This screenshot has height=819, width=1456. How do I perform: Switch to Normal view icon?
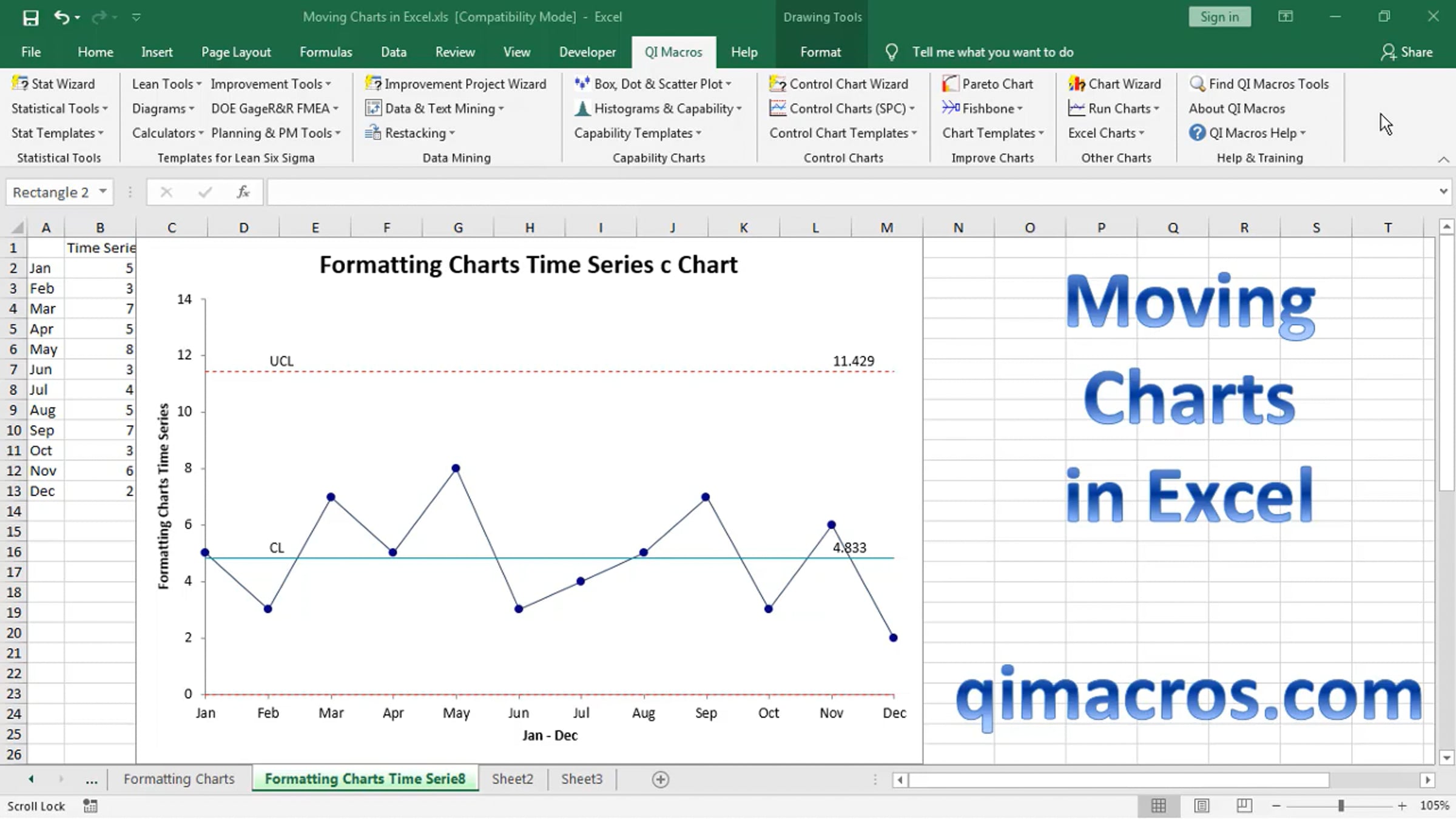pos(1159,806)
